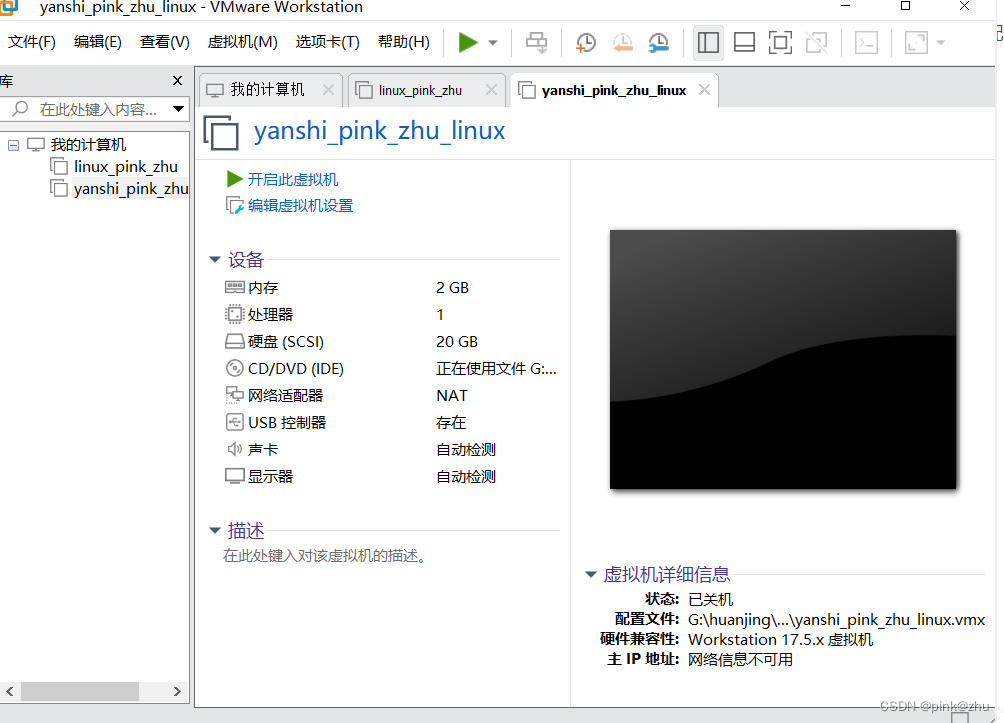Open the 查看(V) menu

165,42
